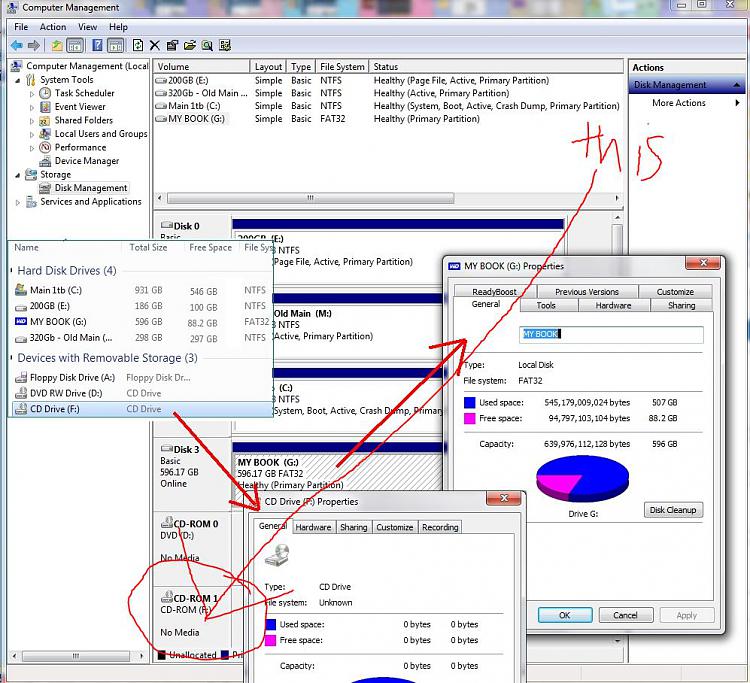Viewport: 750px width, 683px height.
Task: Switch to Previous Versions tab
Action: (x=587, y=291)
